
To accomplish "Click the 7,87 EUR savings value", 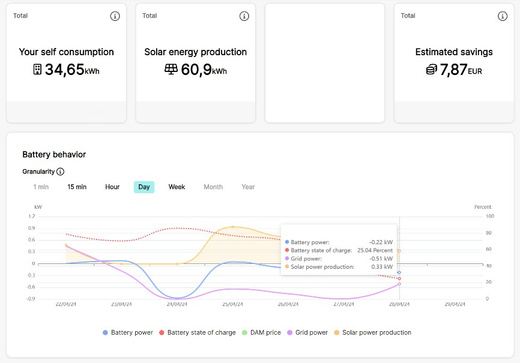I will 461,70.
